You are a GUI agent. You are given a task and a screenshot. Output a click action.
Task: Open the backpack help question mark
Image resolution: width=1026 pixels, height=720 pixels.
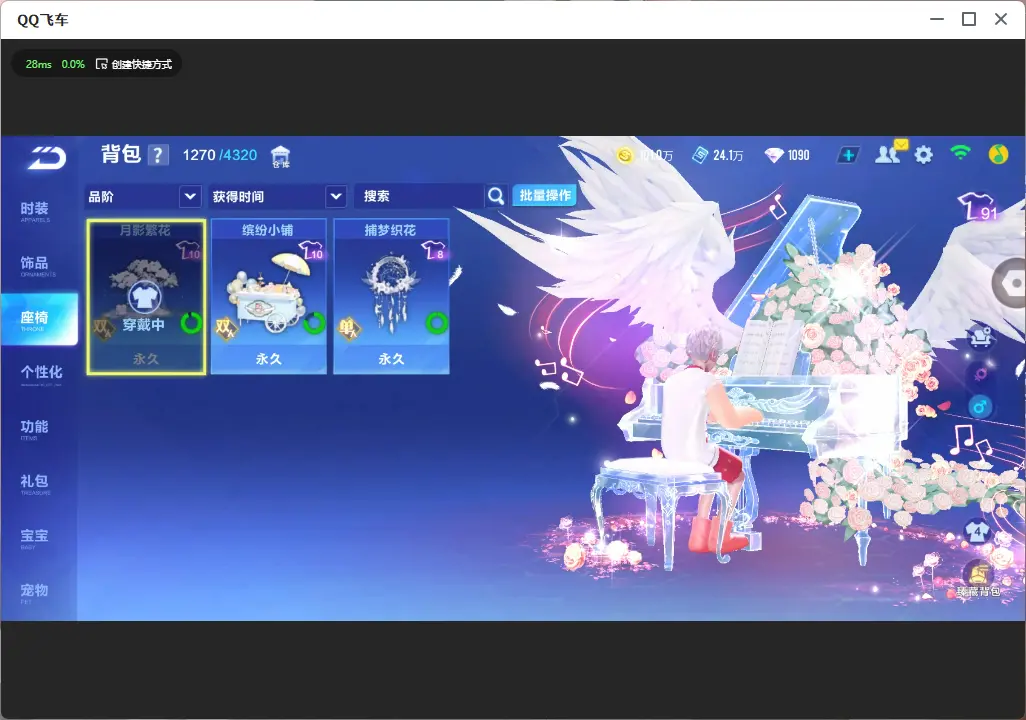[x=158, y=156]
